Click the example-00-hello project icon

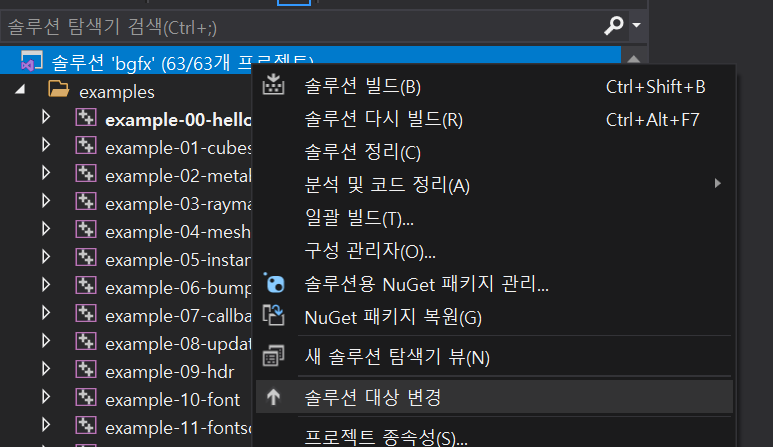[86, 117]
